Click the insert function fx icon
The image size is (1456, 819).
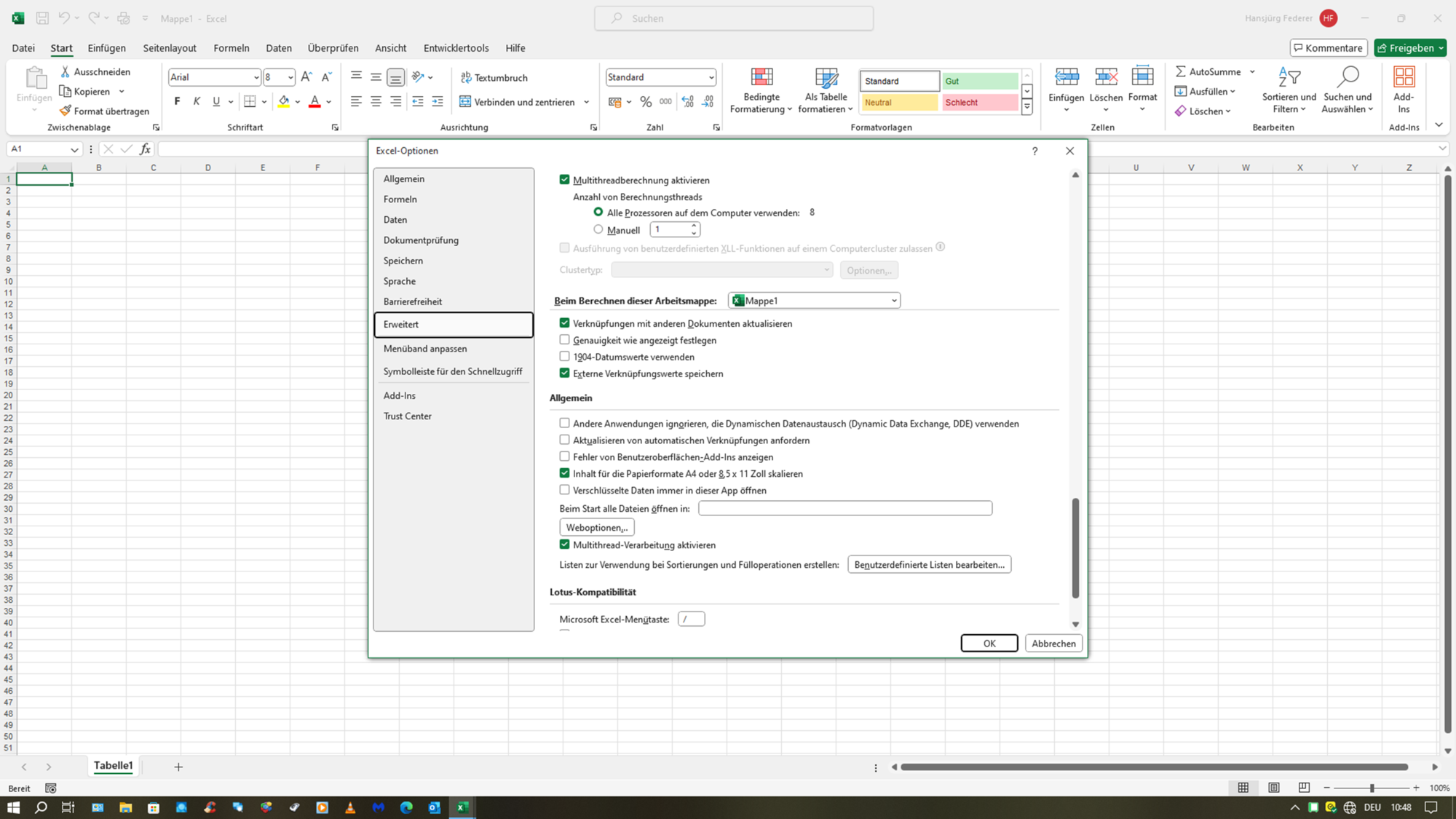click(145, 149)
